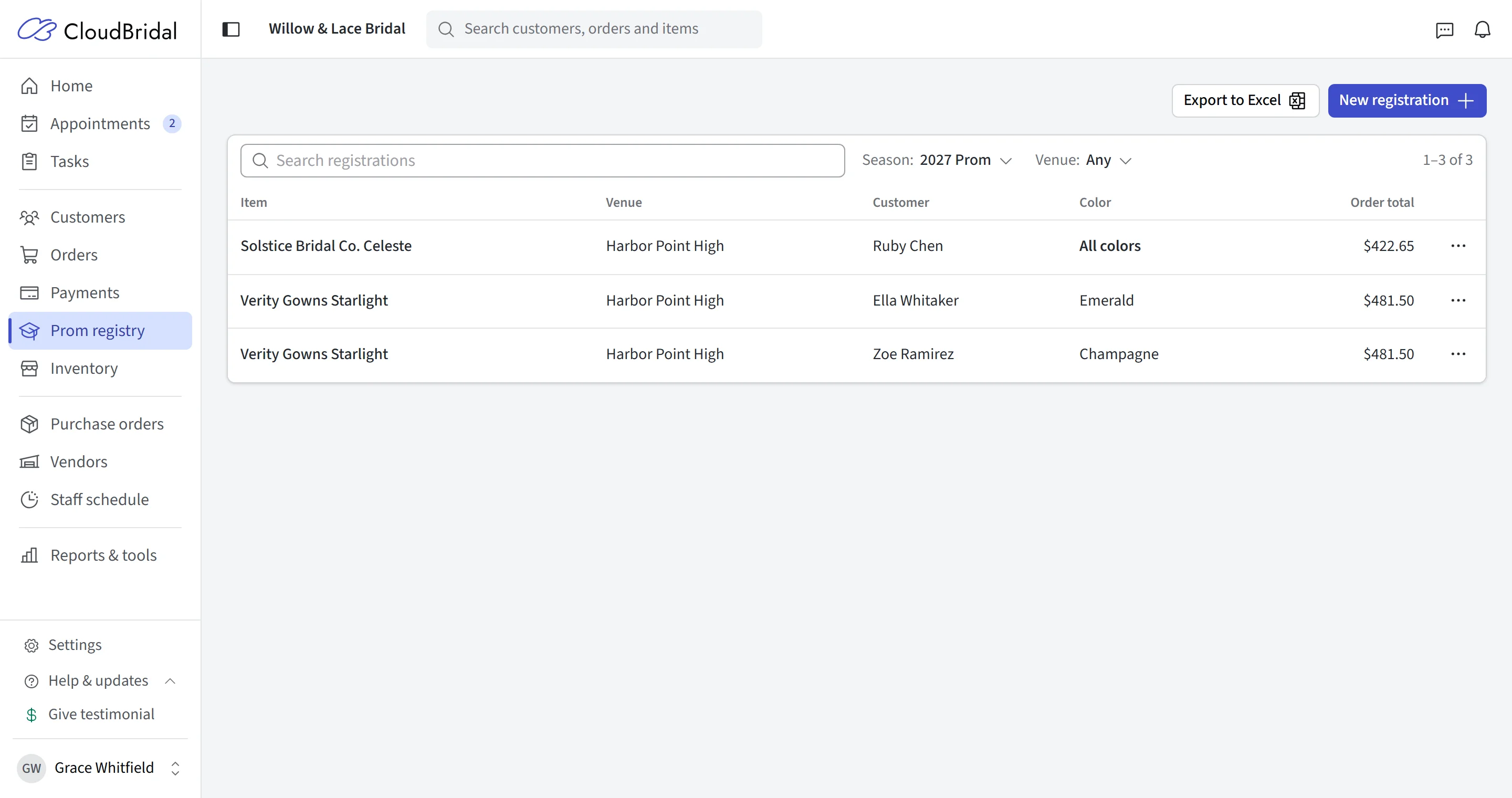Click the Settings gear icon
Viewport: 1512px width, 798px height.
pos(31,645)
